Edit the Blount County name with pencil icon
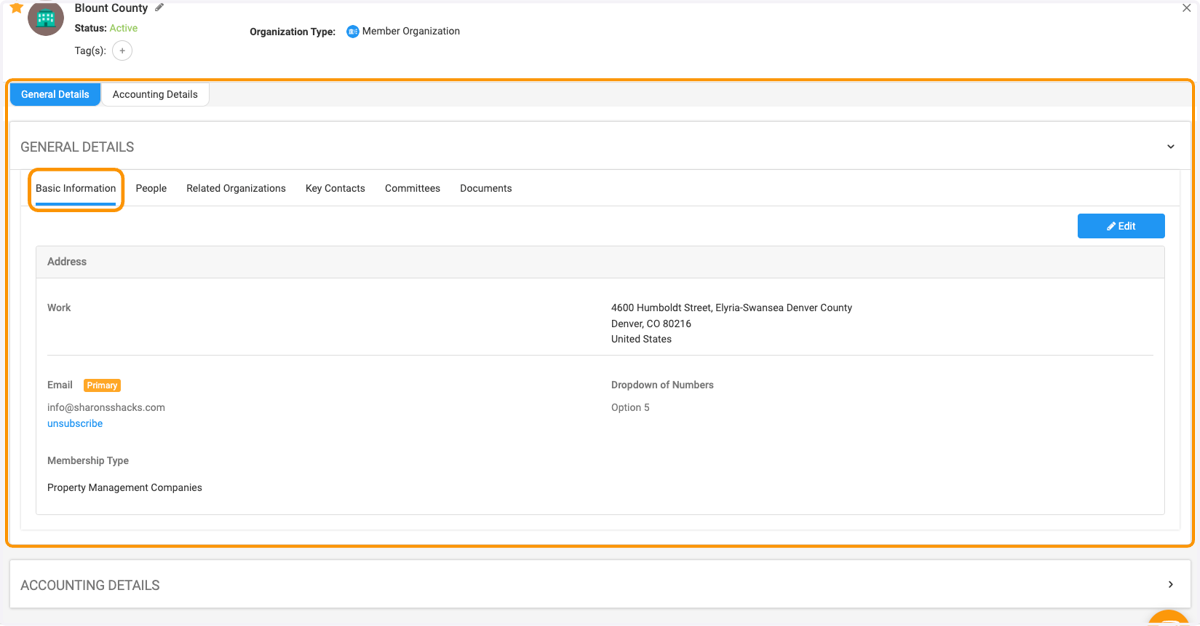 [160, 8]
